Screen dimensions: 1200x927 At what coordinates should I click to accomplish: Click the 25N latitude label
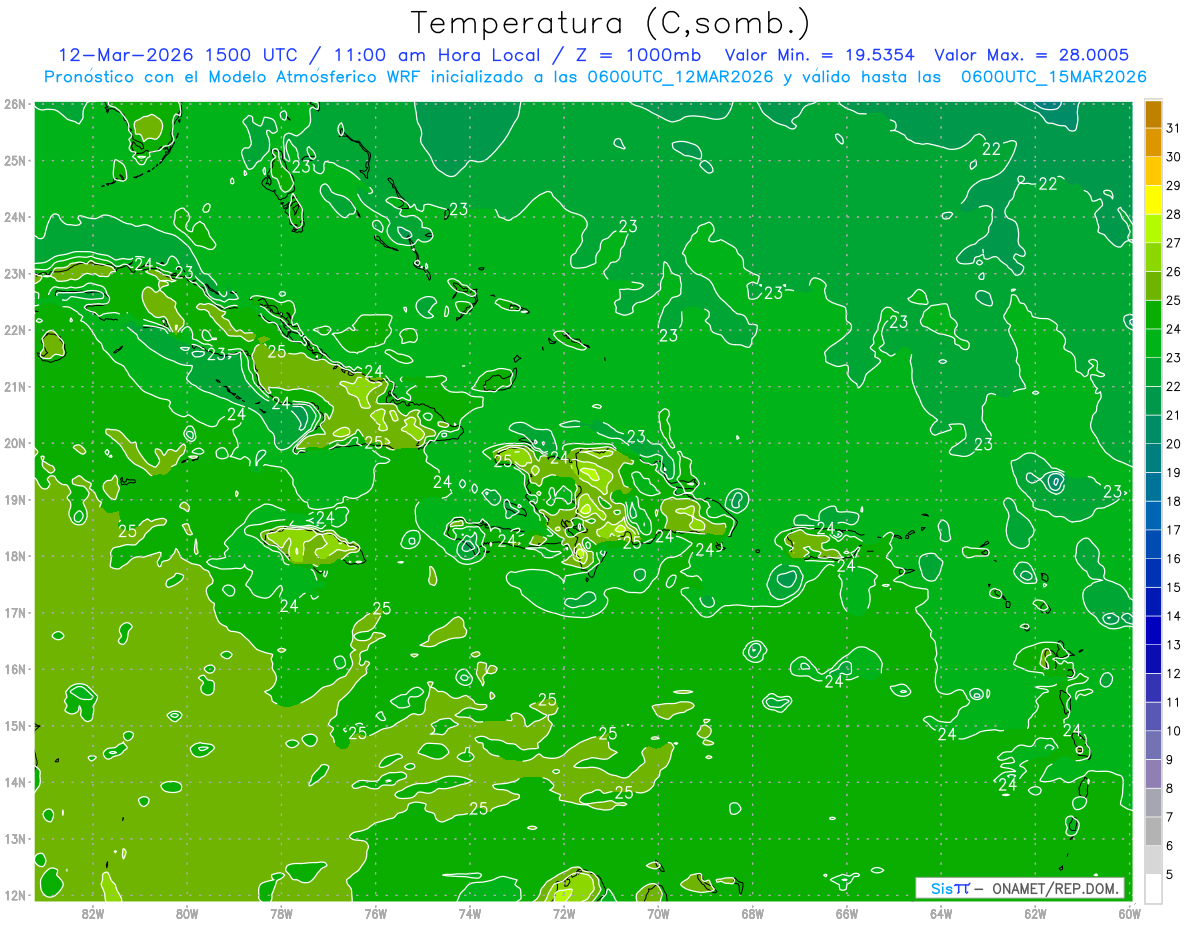click(x=15, y=160)
